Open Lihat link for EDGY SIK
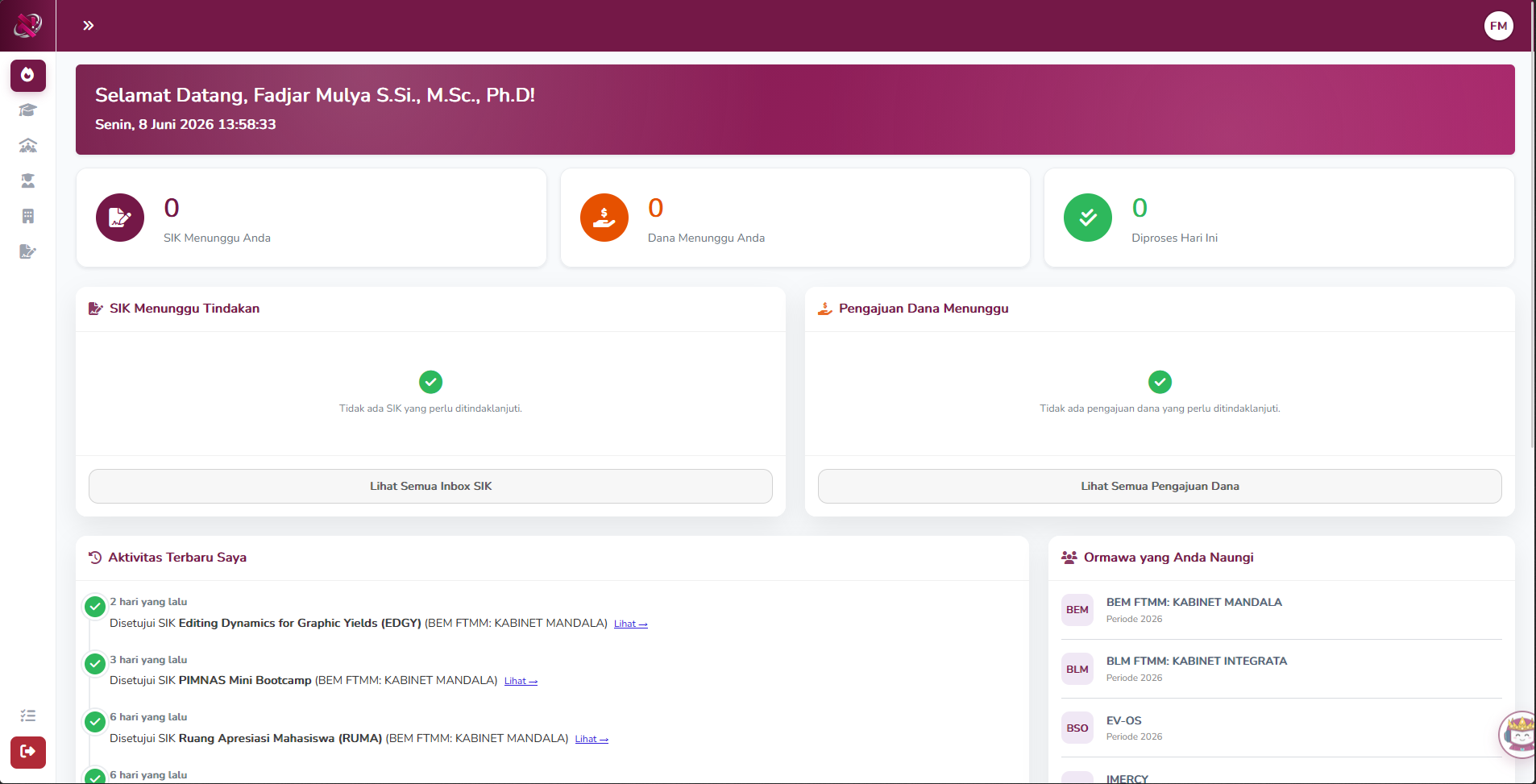This screenshot has width=1536, height=784. (630, 624)
